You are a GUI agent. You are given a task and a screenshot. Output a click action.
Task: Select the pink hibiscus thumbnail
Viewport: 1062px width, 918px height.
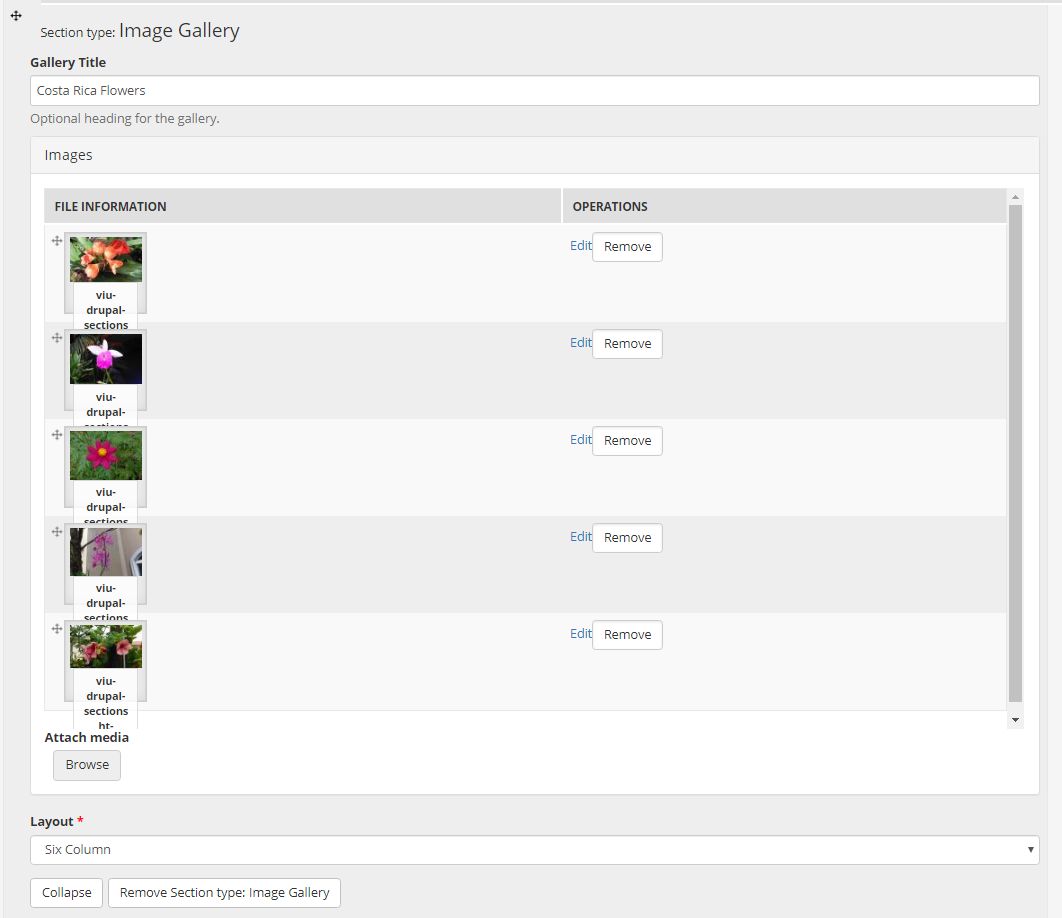pos(106,646)
